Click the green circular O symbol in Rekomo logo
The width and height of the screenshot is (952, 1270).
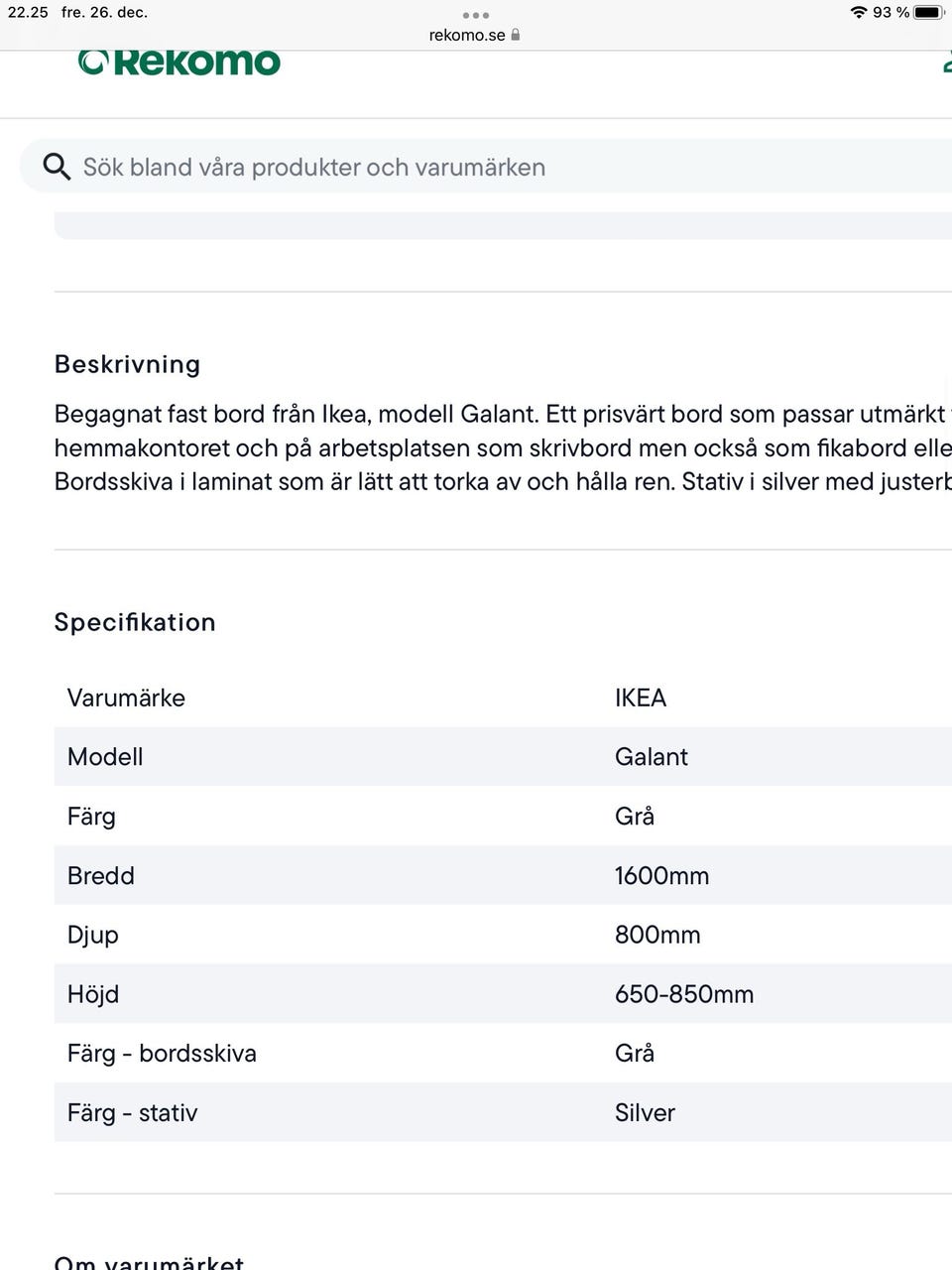click(x=92, y=61)
